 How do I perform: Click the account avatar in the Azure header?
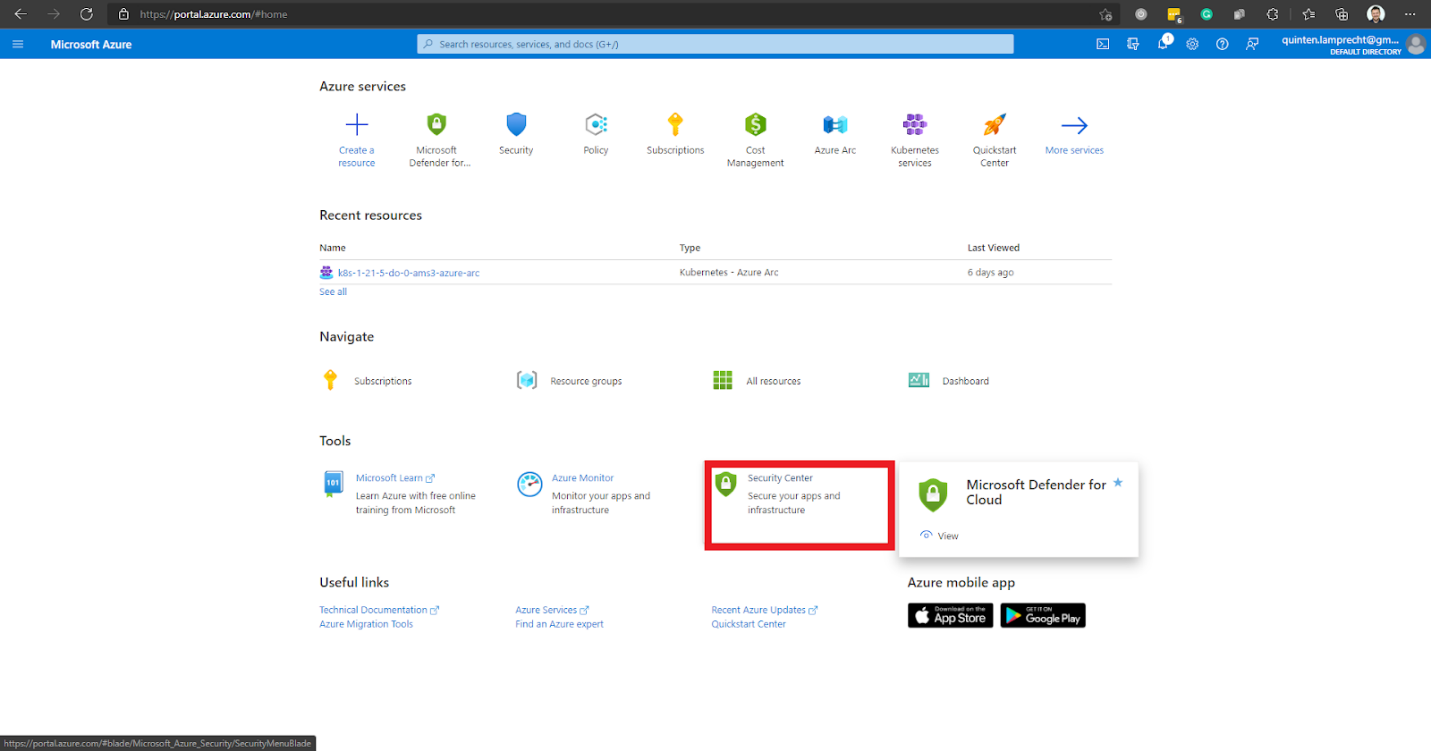1415,44
